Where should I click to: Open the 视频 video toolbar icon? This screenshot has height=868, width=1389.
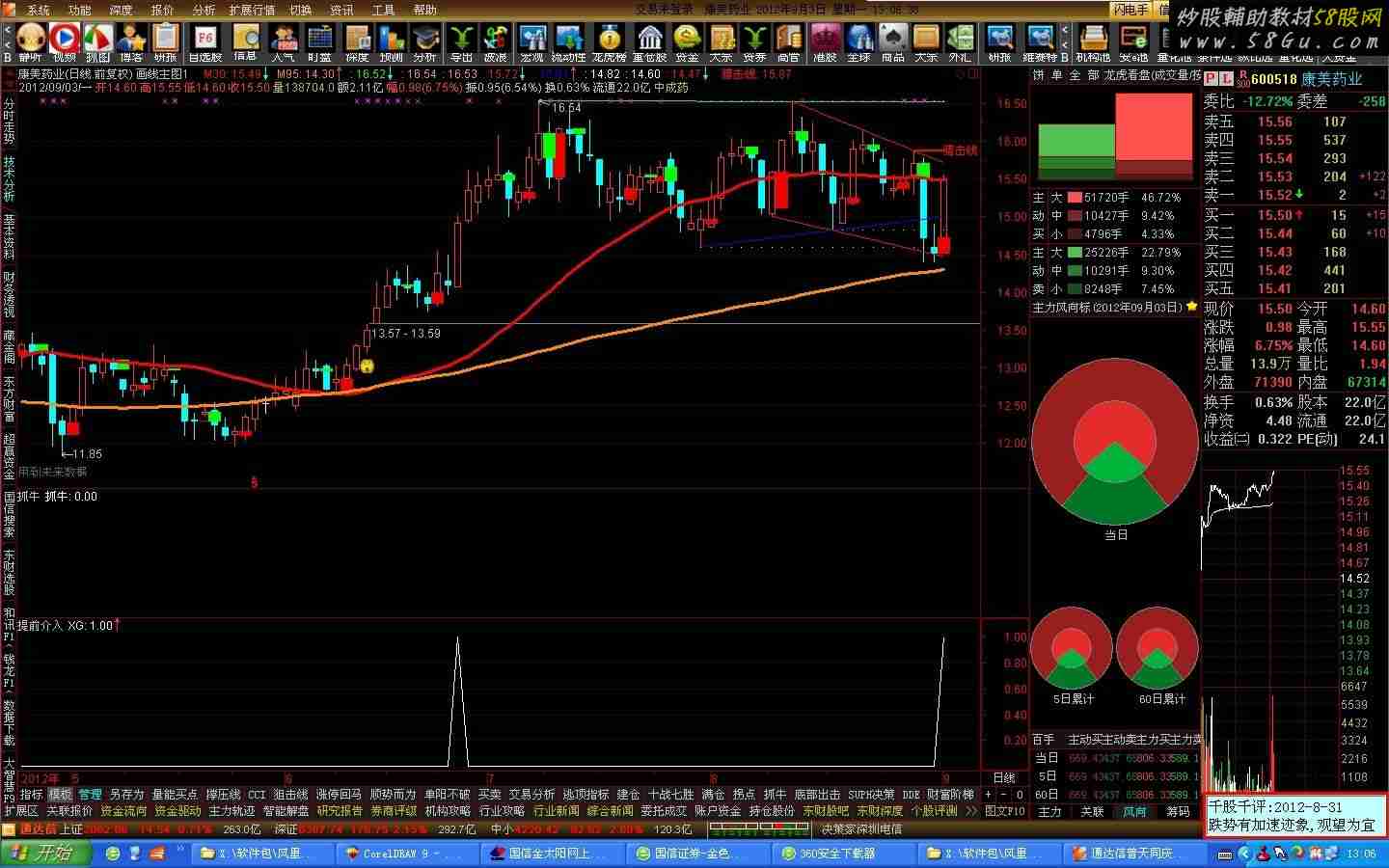[x=64, y=41]
